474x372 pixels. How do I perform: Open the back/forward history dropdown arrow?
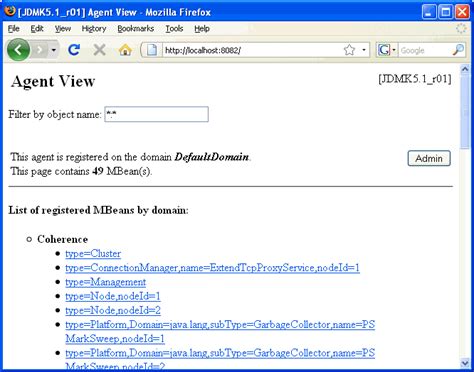pos(54,50)
